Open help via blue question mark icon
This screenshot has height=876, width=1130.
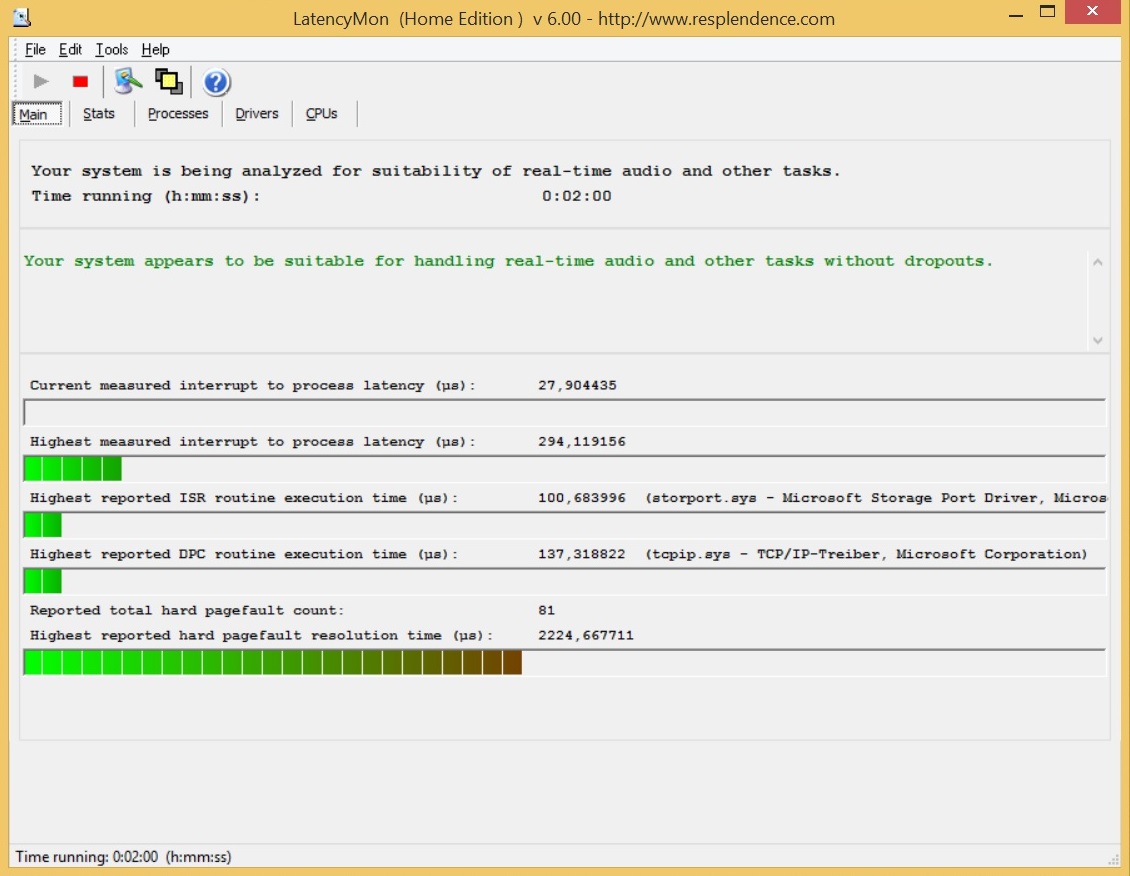click(x=215, y=82)
